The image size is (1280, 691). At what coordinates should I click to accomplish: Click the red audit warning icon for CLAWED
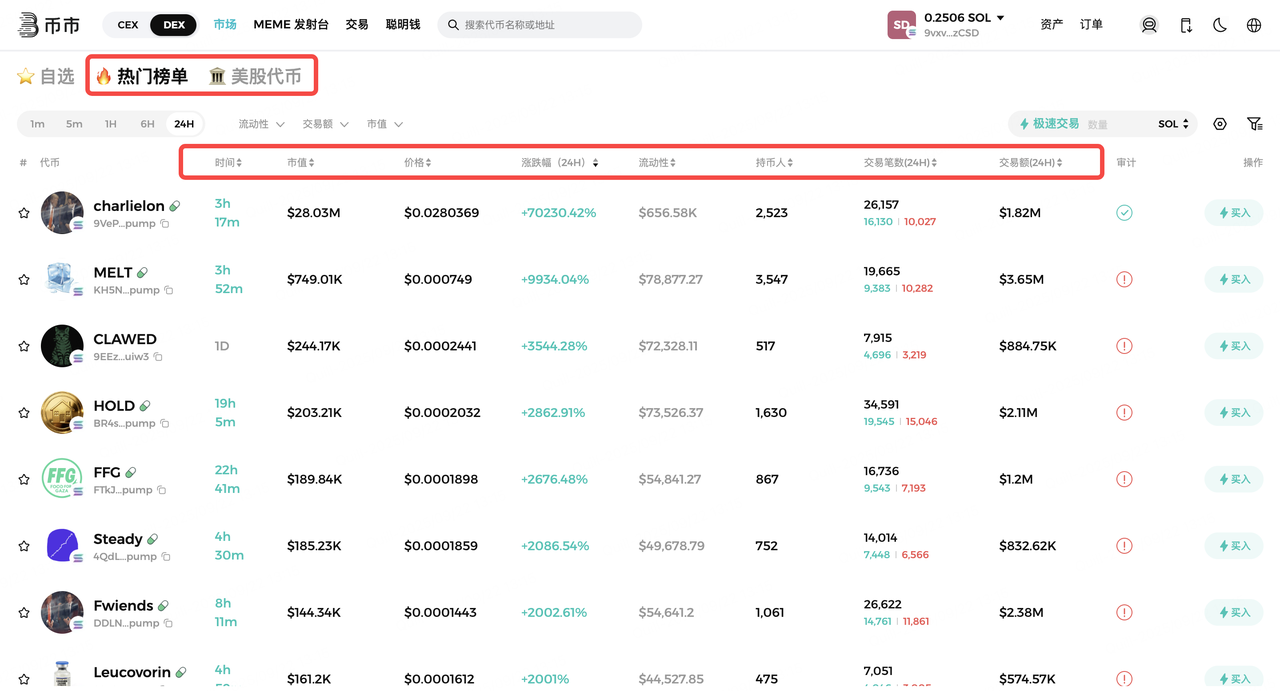click(x=1124, y=346)
